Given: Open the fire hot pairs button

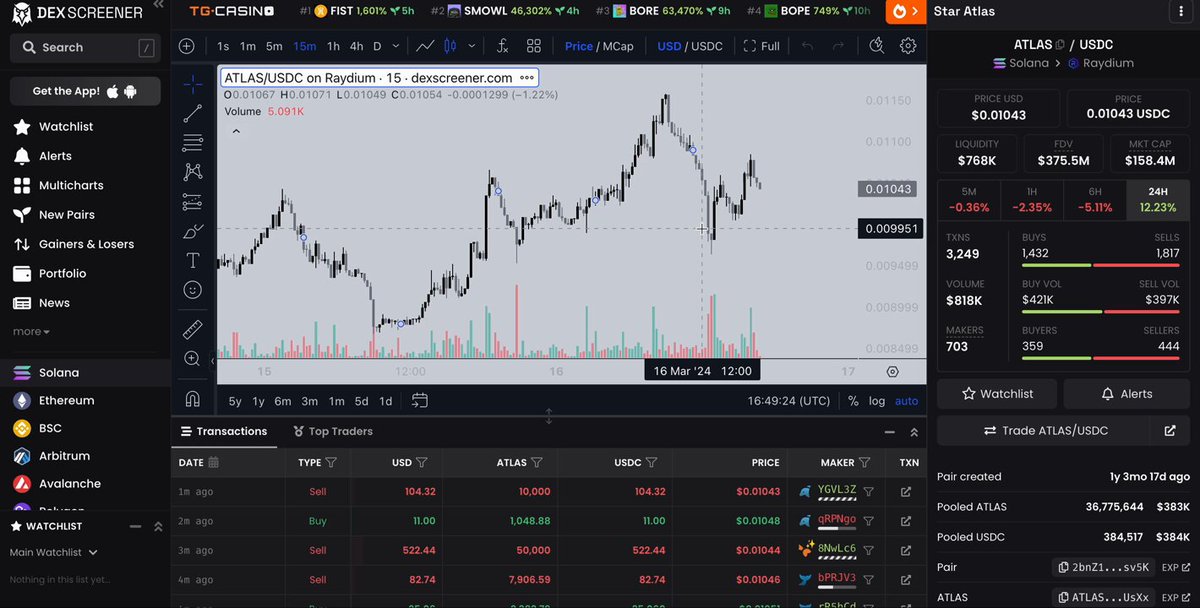Looking at the screenshot, I should (x=904, y=12).
